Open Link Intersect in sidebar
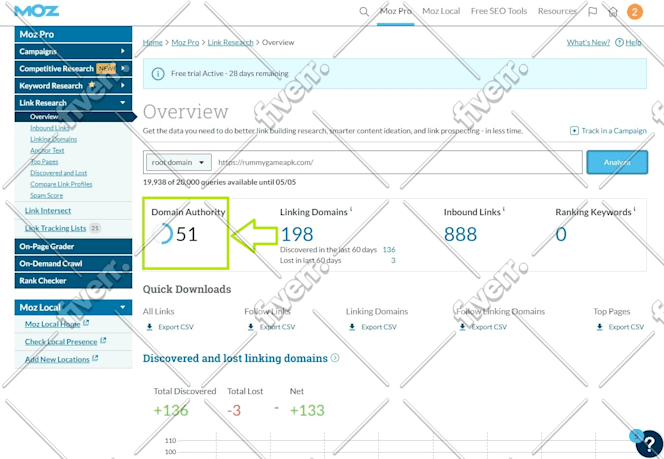This screenshot has width=664, height=459. [x=48, y=210]
